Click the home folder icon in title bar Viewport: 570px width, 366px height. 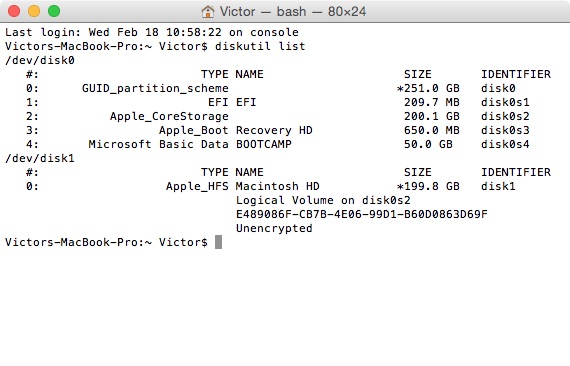[208, 12]
